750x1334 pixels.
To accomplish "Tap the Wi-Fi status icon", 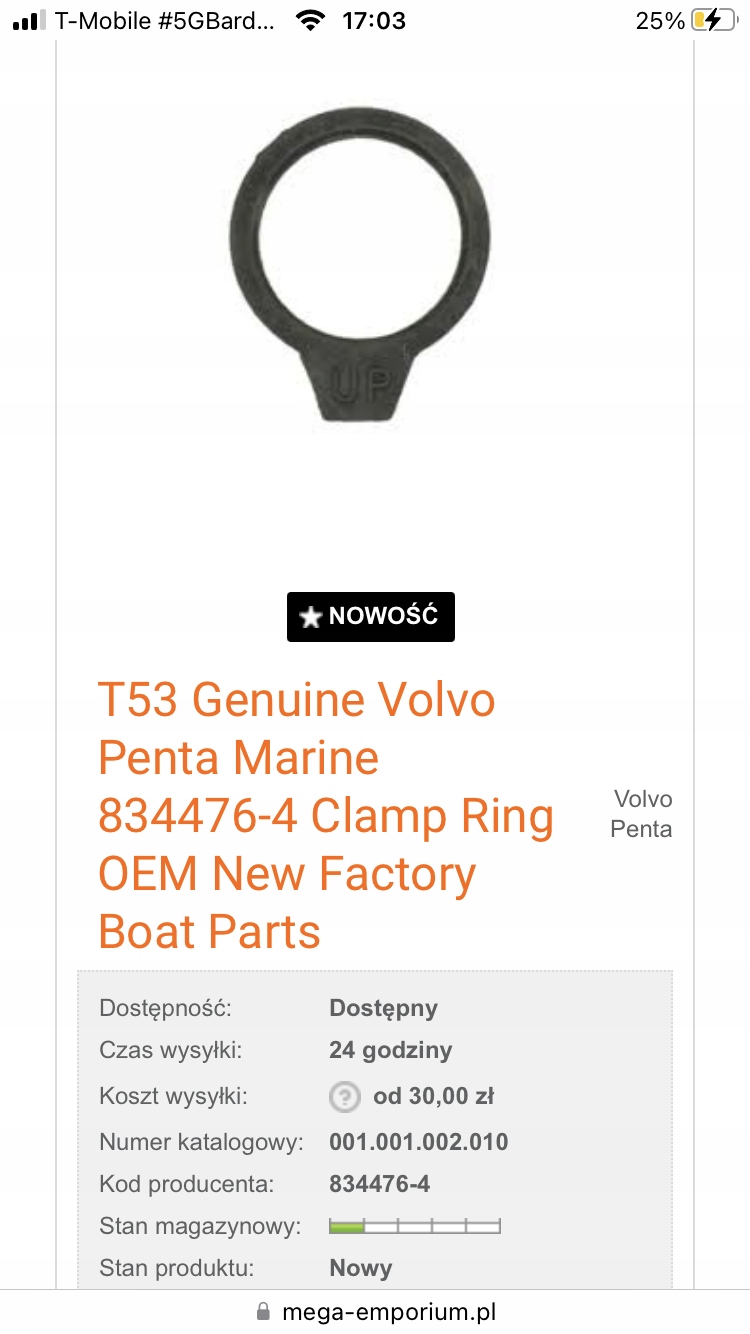I will click(x=311, y=20).
